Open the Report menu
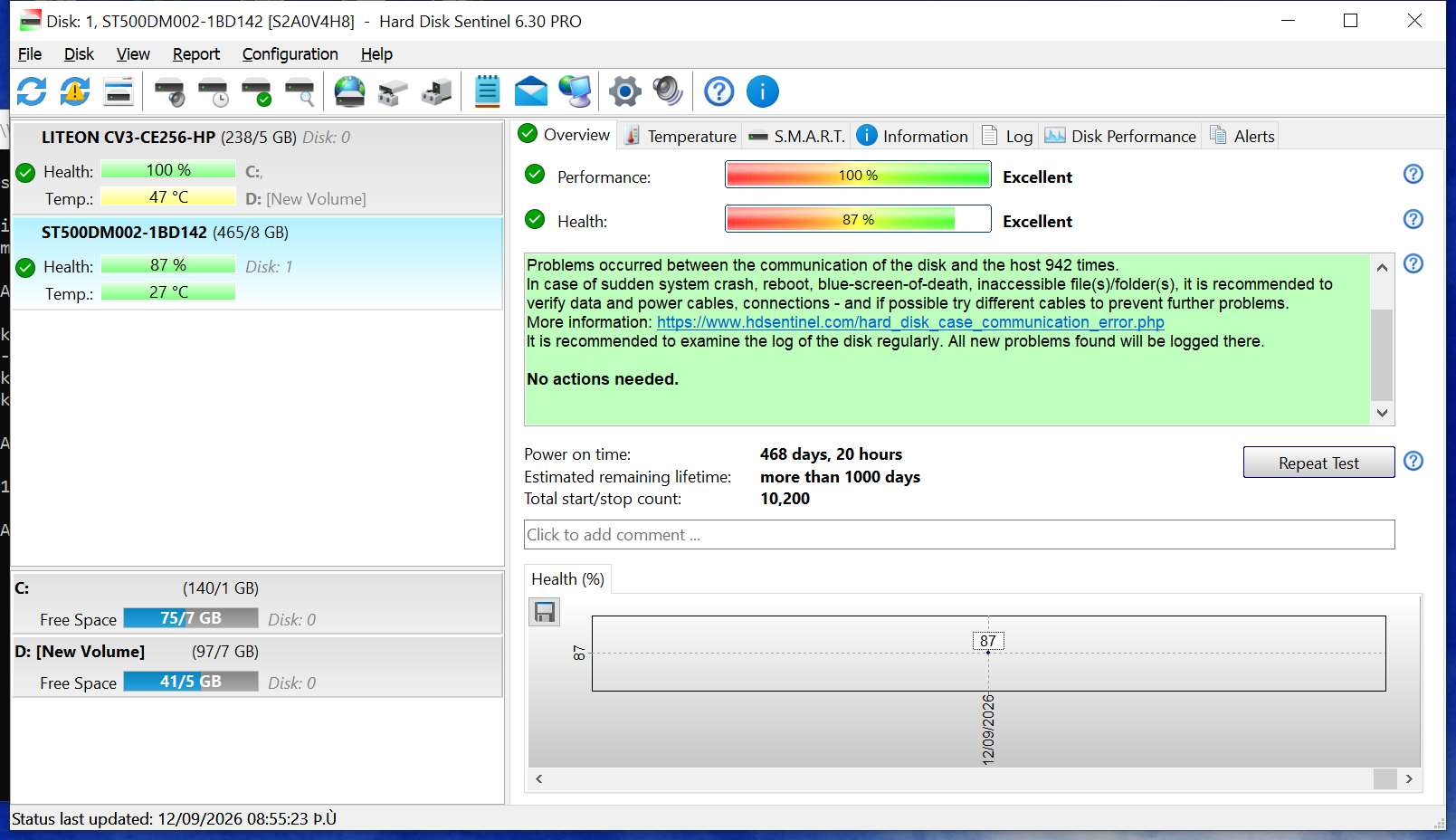This screenshot has width=1456, height=840. [x=196, y=54]
